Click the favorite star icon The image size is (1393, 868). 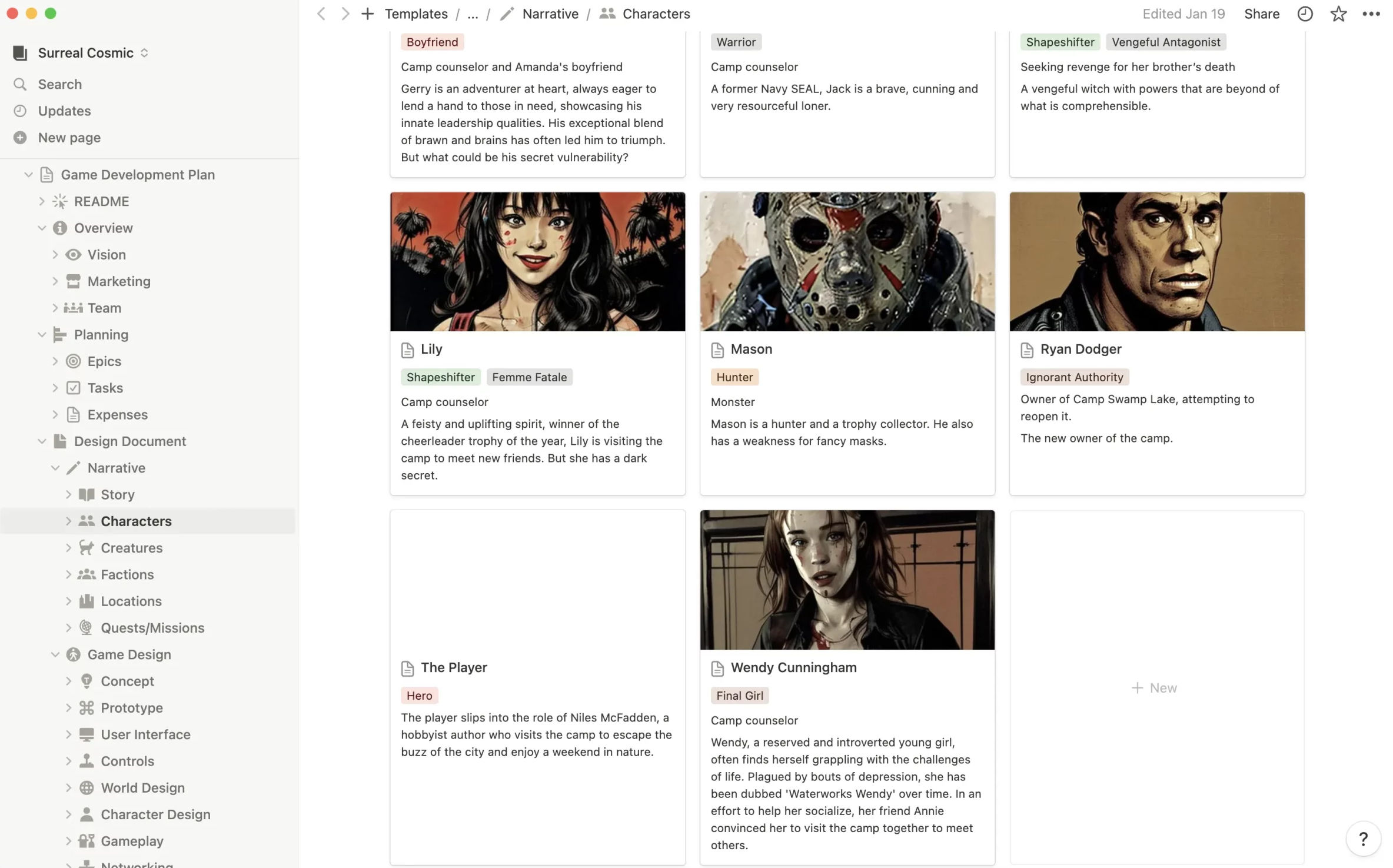(x=1338, y=14)
